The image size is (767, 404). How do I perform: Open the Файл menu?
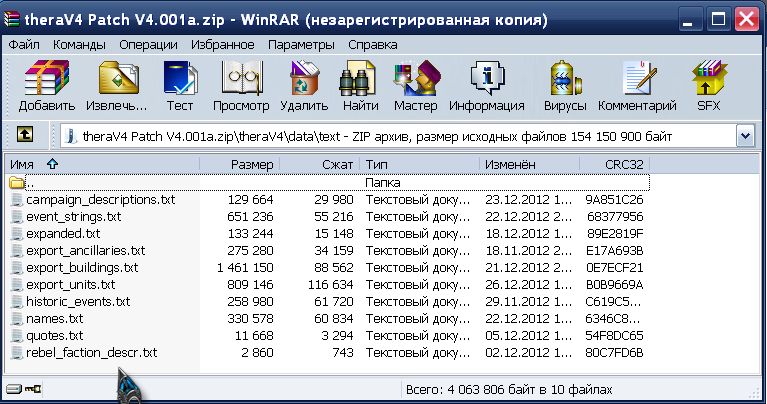pyautogui.click(x=24, y=45)
